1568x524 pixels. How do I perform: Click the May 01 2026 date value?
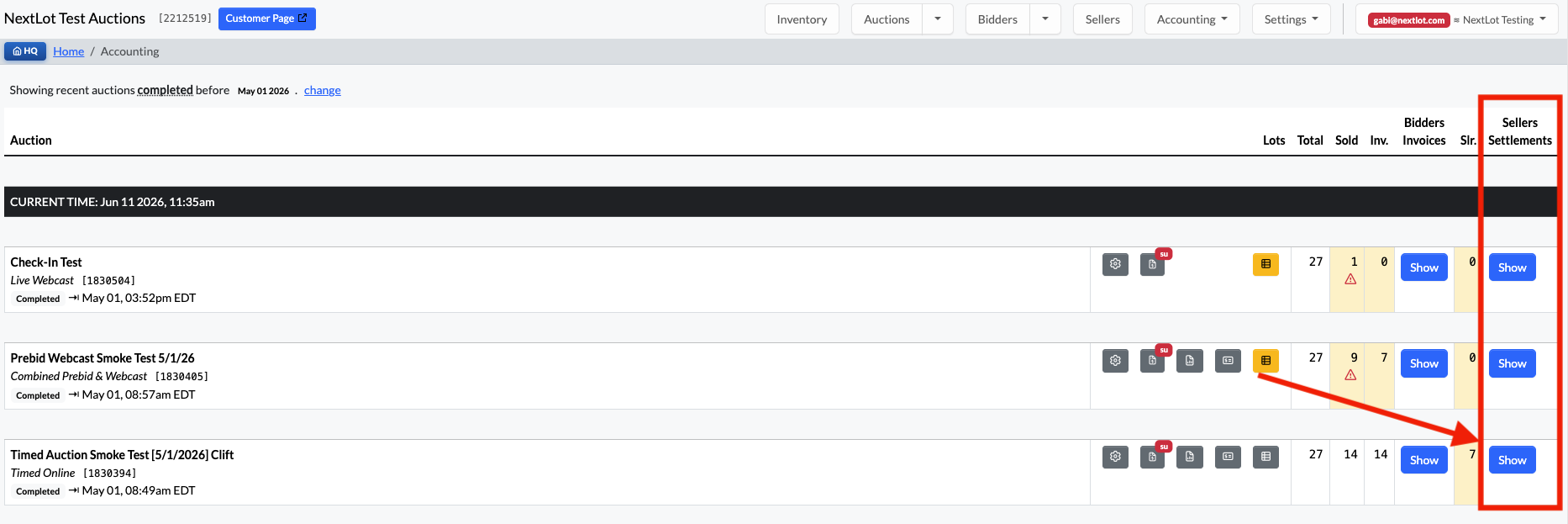click(x=263, y=91)
